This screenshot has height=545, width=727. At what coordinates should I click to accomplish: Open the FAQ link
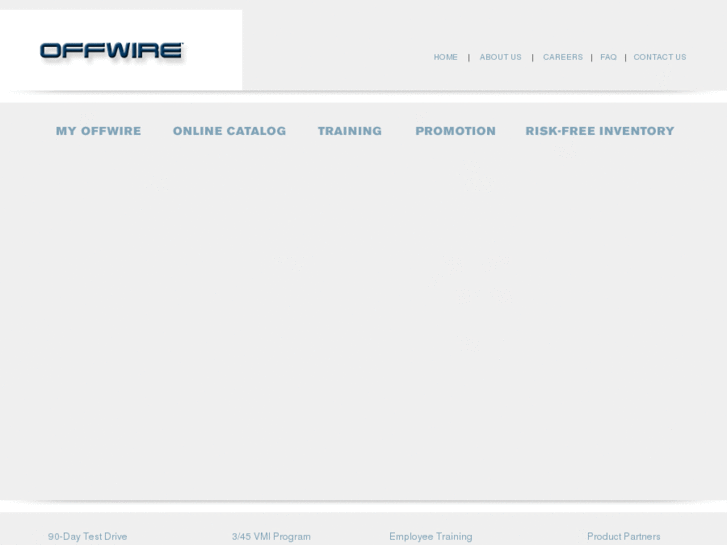[x=608, y=57]
